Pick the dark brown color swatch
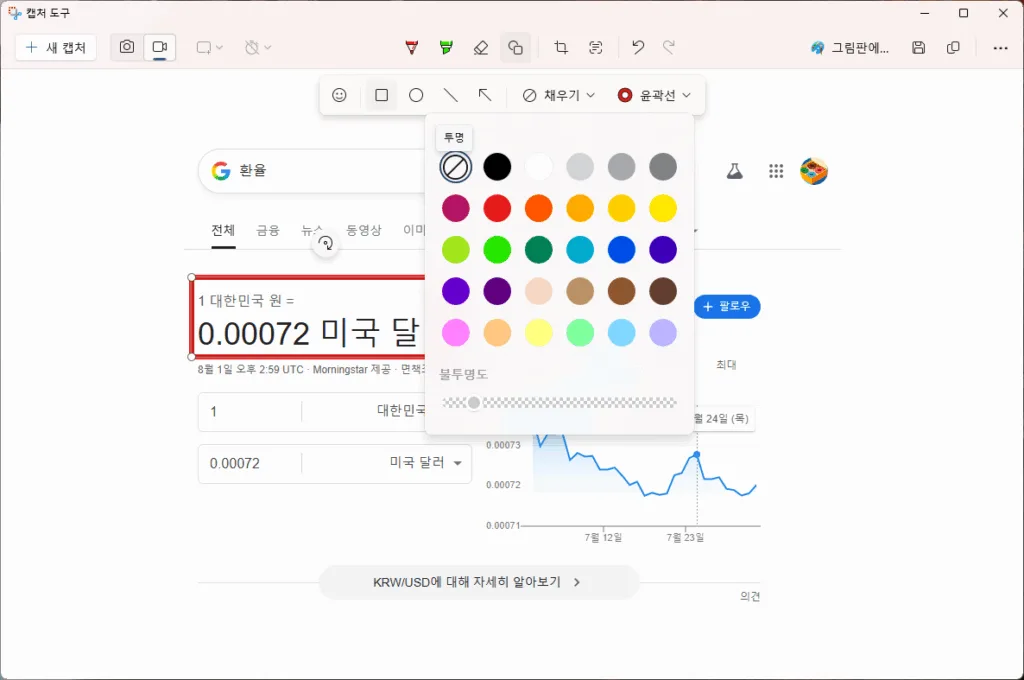The width and height of the screenshot is (1024, 680). (663, 291)
